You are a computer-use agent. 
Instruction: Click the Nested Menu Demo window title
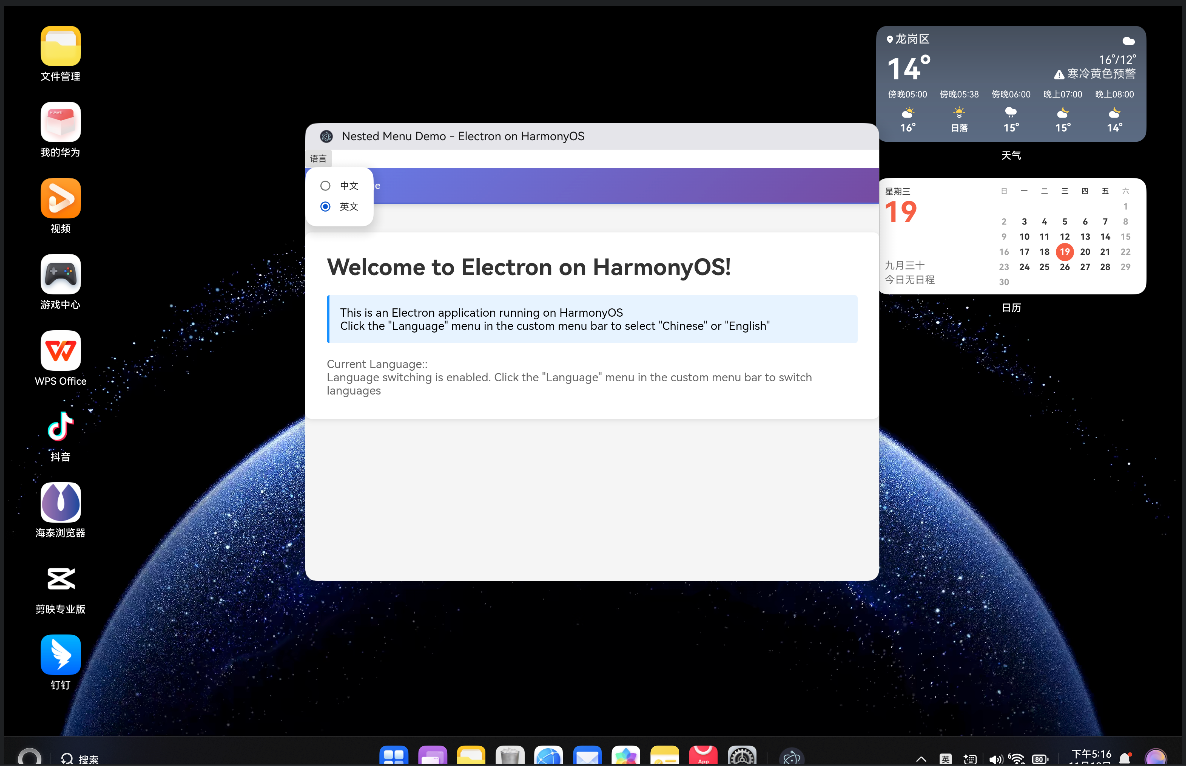pyautogui.click(x=463, y=136)
